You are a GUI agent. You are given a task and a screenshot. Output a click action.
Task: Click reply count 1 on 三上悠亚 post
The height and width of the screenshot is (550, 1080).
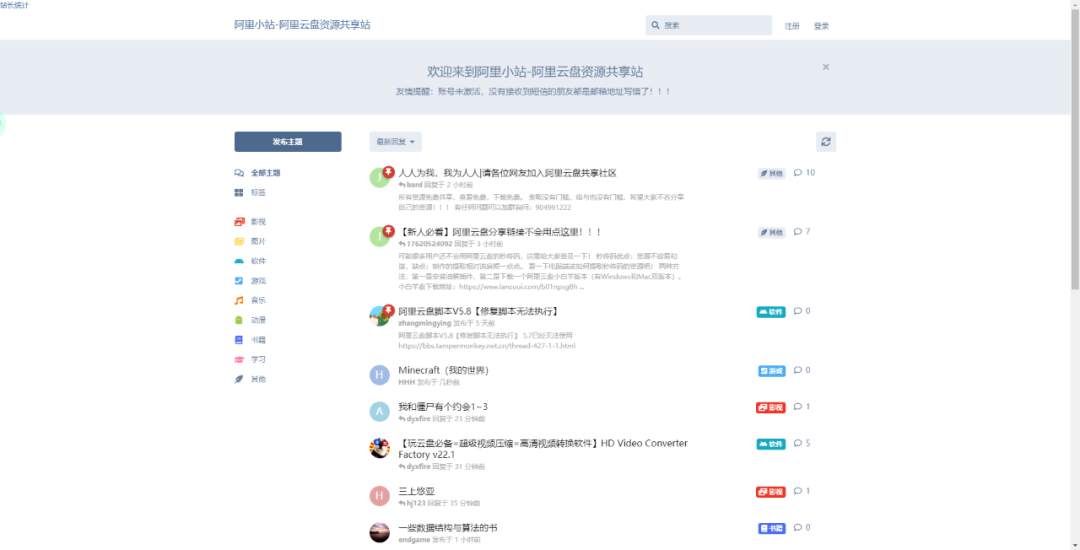tap(802, 491)
